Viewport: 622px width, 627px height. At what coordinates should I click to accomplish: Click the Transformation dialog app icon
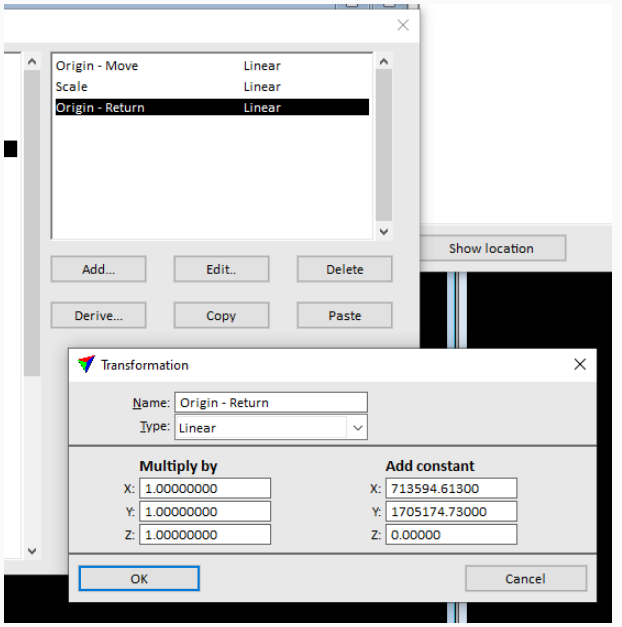(x=87, y=365)
